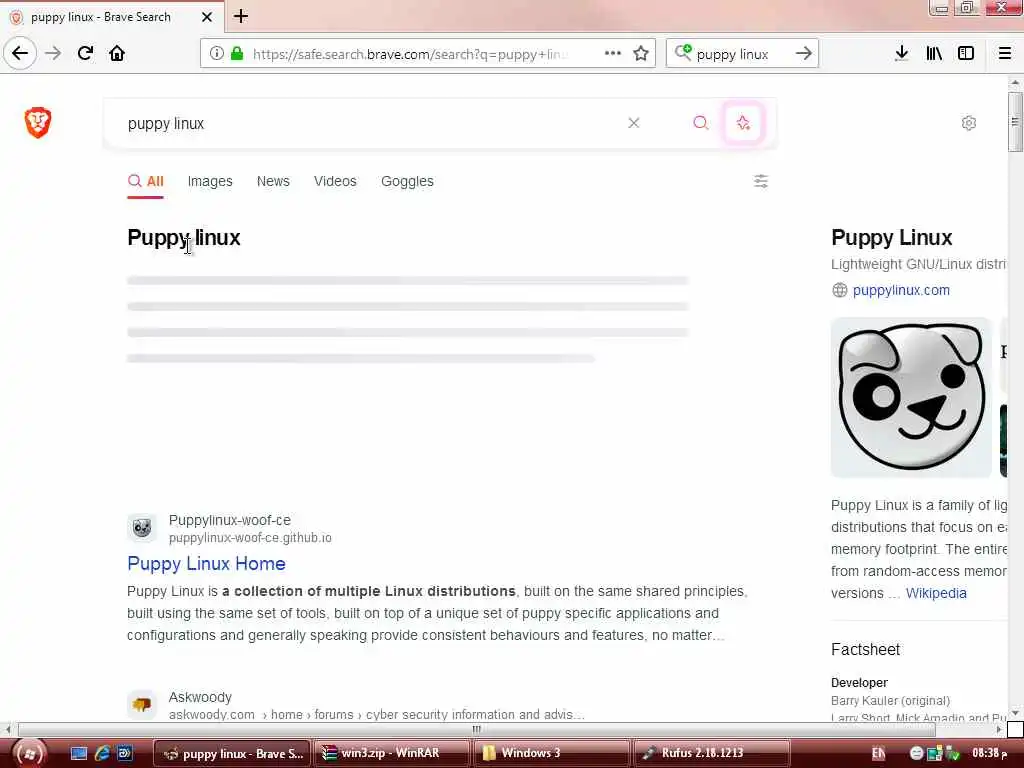Open the Goggles tab

[x=407, y=182]
